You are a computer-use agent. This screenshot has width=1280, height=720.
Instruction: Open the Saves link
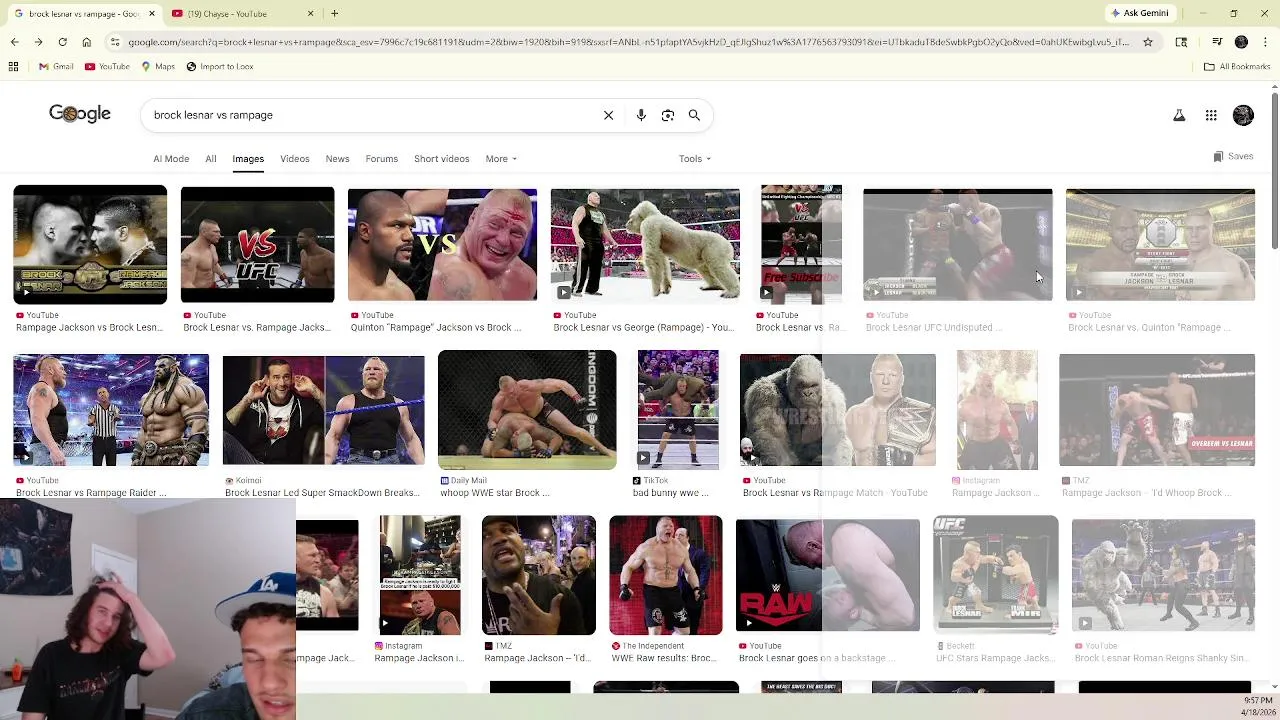coord(1233,157)
